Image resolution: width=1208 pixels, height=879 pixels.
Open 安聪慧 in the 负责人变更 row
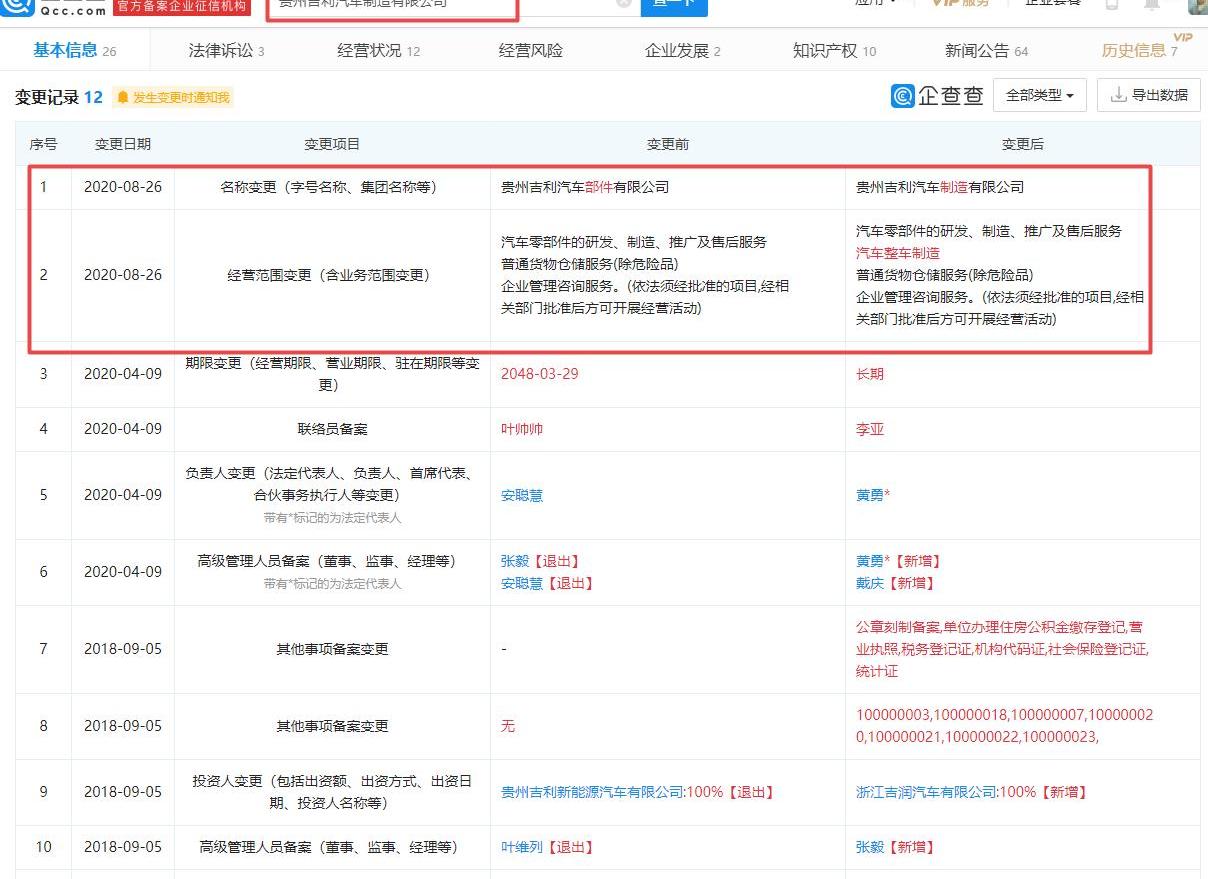coord(522,495)
